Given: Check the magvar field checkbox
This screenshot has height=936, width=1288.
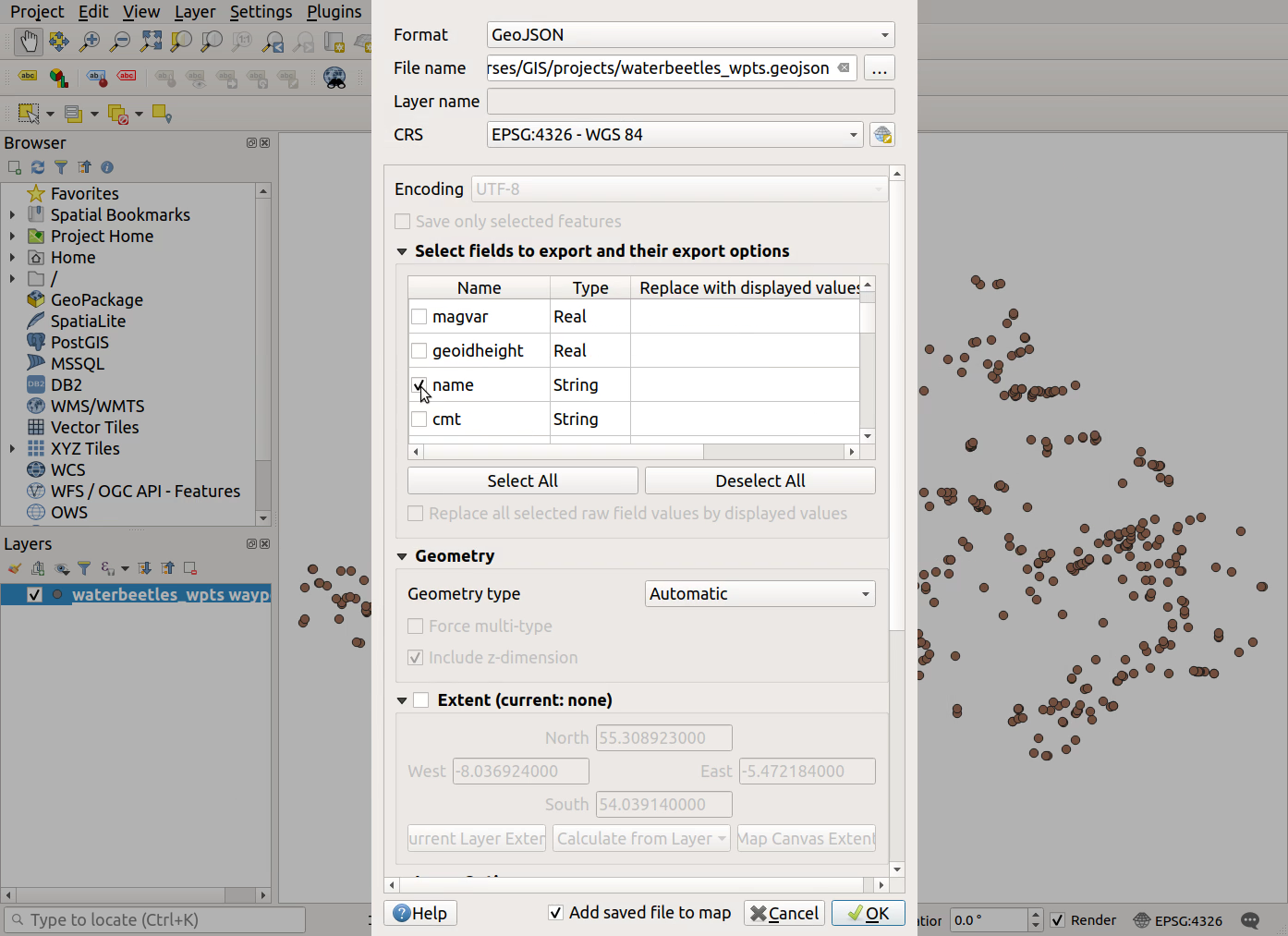Looking at the screenshot, I should click(x=419, y=316).
